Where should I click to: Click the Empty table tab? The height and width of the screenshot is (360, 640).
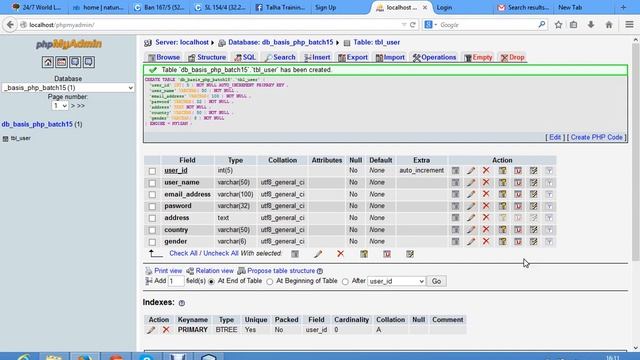coord(478,58)
